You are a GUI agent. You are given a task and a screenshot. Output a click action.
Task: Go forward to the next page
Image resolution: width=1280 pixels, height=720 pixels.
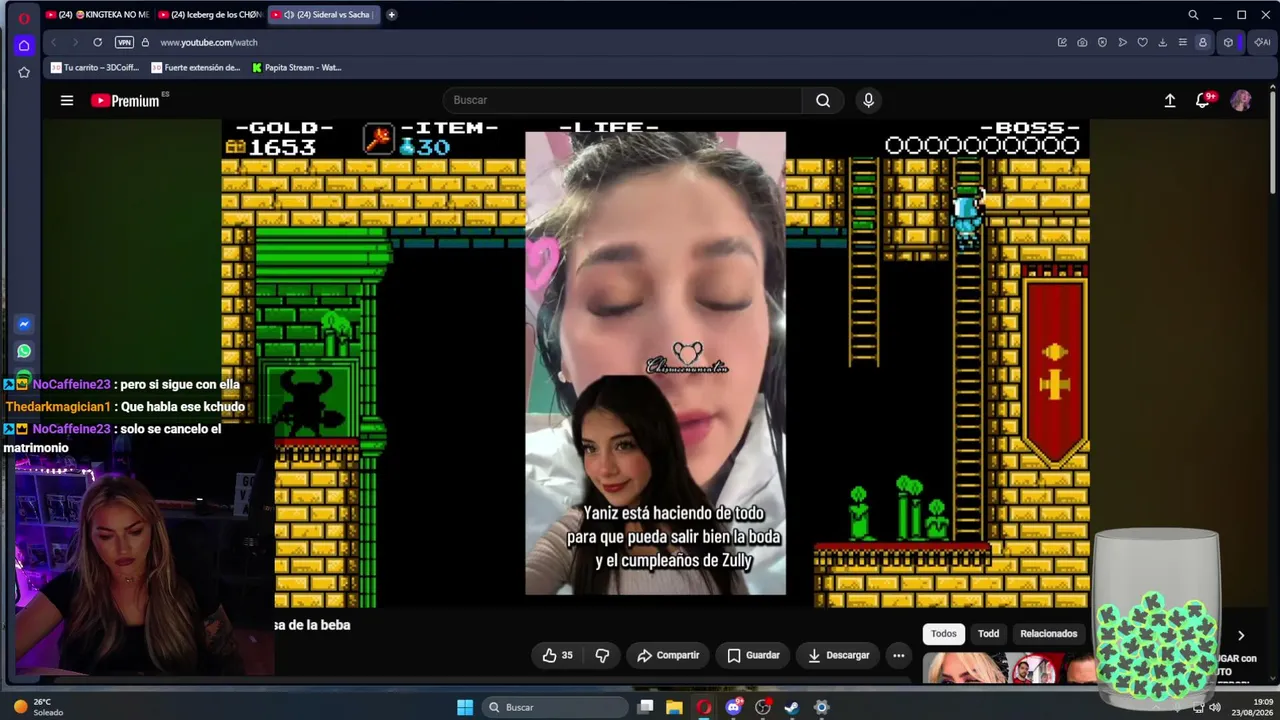(x=74, y=42)
